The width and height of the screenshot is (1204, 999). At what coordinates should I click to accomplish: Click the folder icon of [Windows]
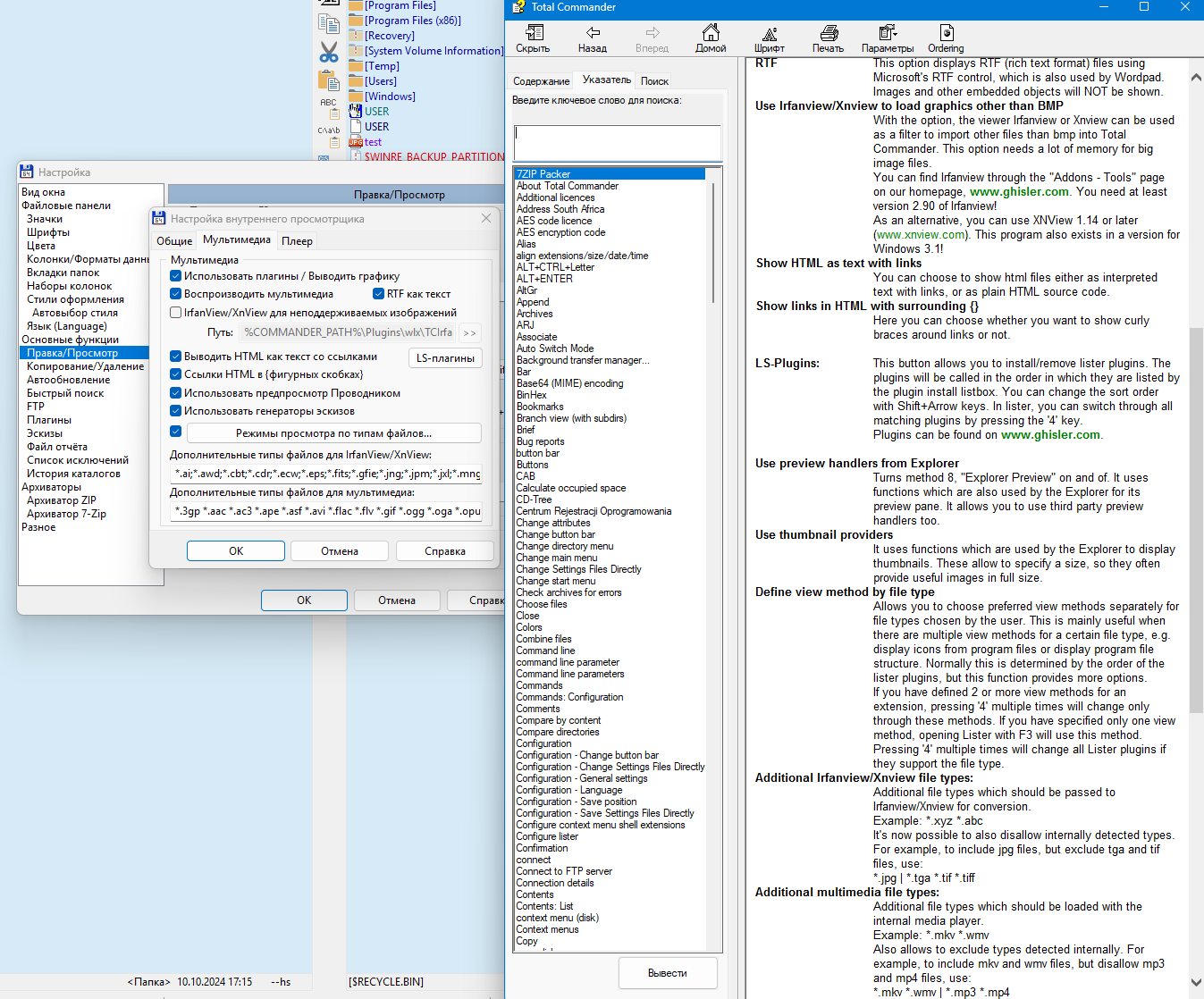(x=356, y=97)
